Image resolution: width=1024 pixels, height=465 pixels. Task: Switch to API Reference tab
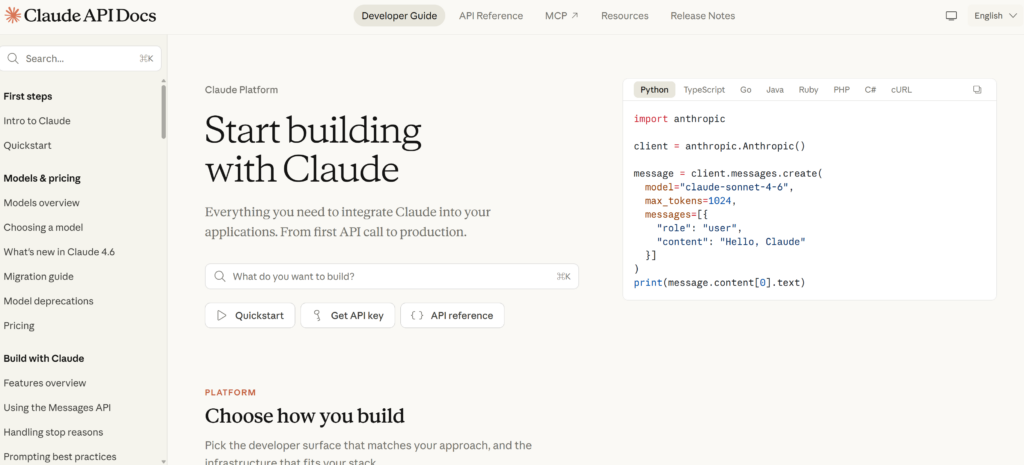click(x=491, y=16)
